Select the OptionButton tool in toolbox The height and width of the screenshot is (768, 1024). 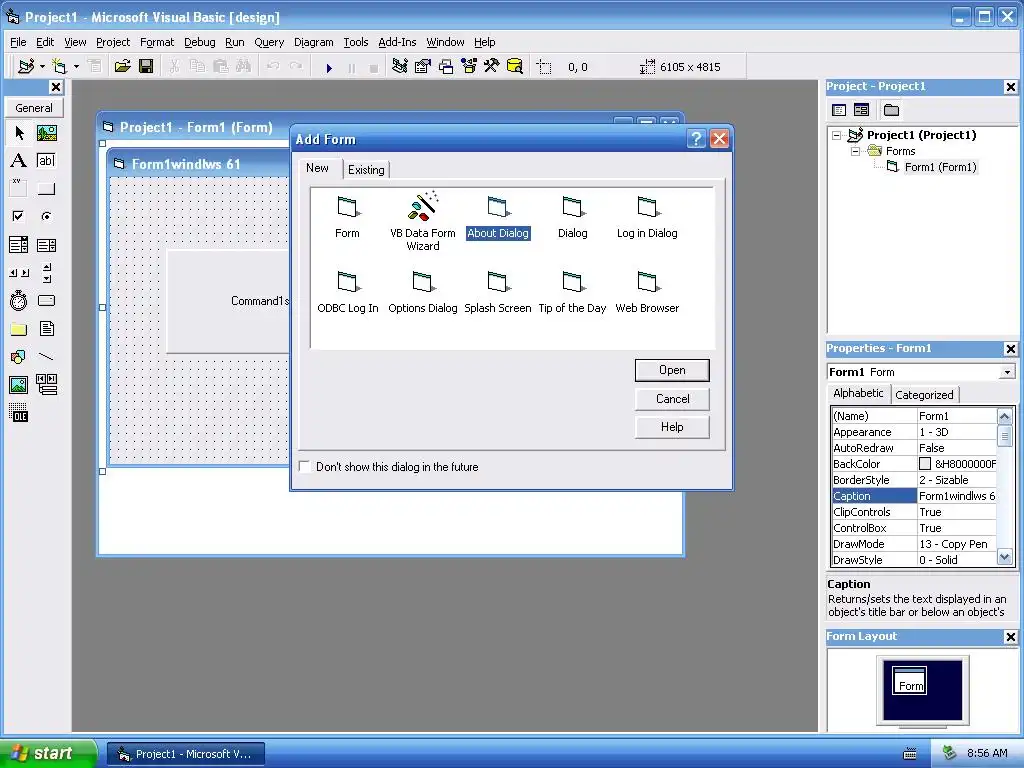[x=46, y=216]
